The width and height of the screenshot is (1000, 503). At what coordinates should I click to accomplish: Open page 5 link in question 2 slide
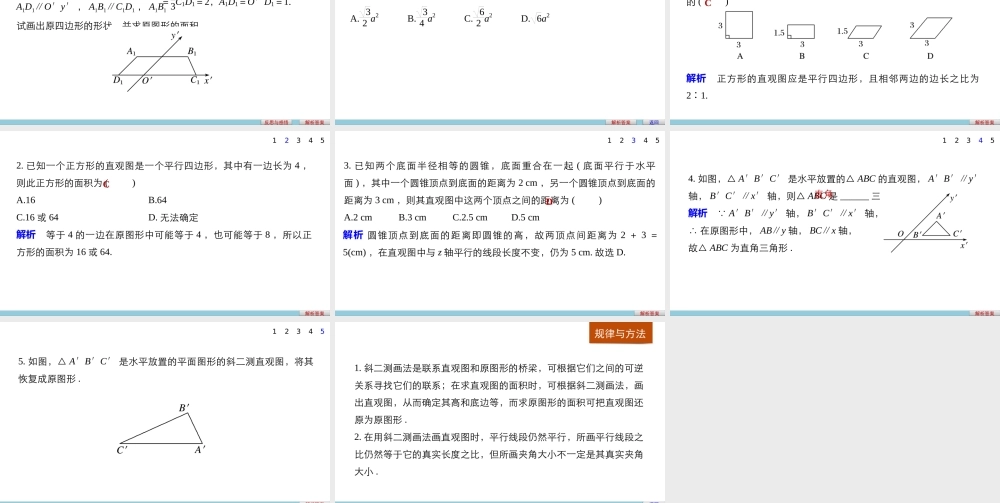[x=323, y=140]
